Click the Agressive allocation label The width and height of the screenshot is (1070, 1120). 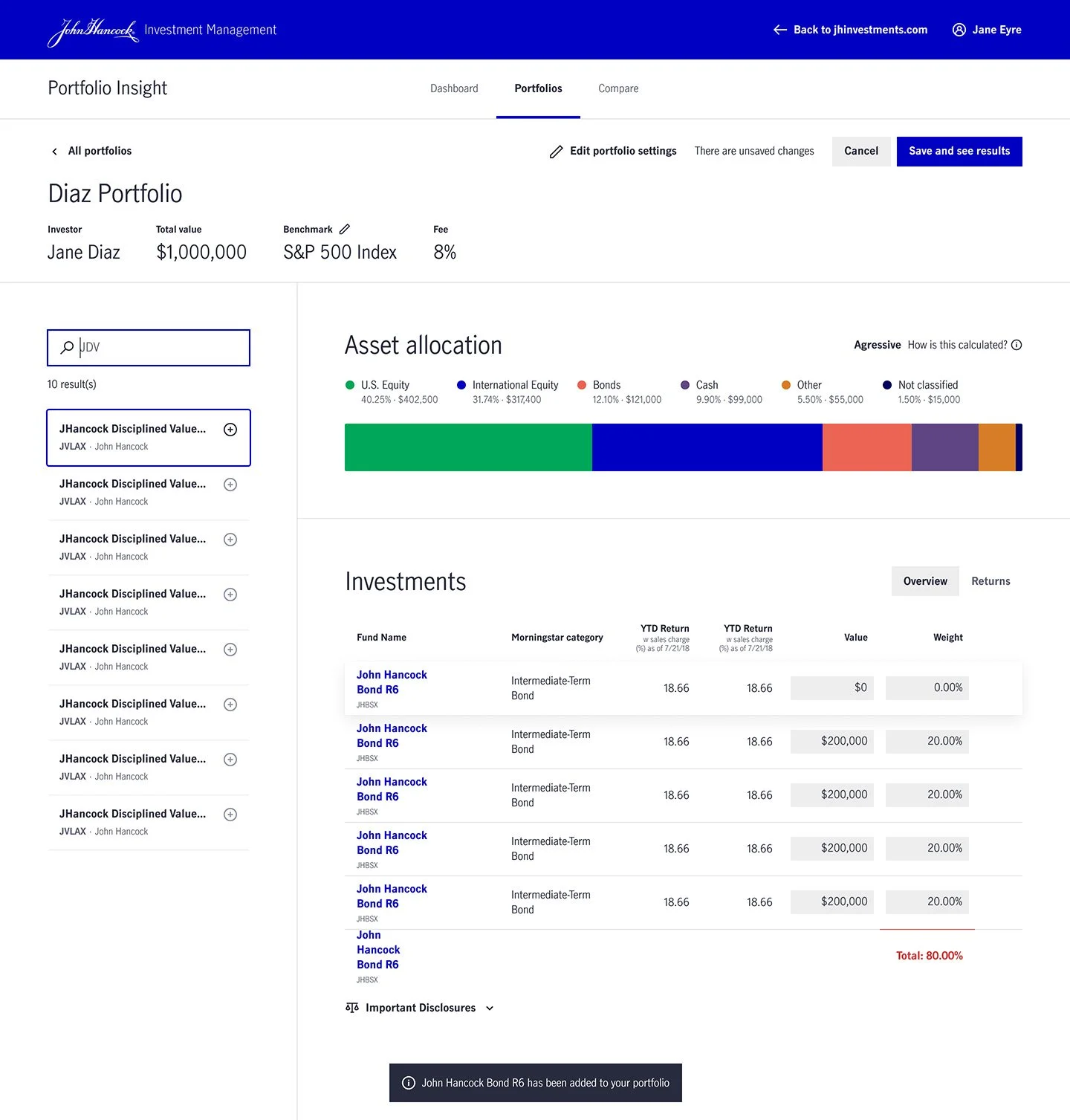pos(878,345)
